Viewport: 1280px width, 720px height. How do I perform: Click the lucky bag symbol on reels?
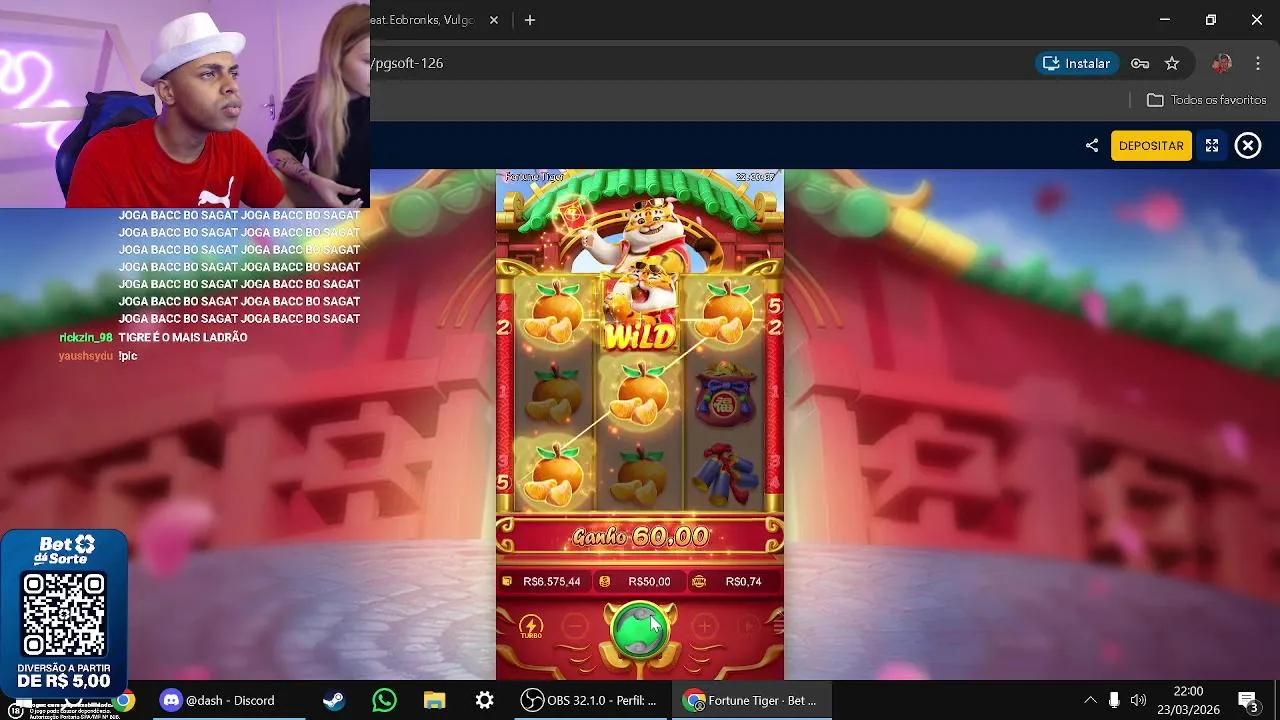727,396
